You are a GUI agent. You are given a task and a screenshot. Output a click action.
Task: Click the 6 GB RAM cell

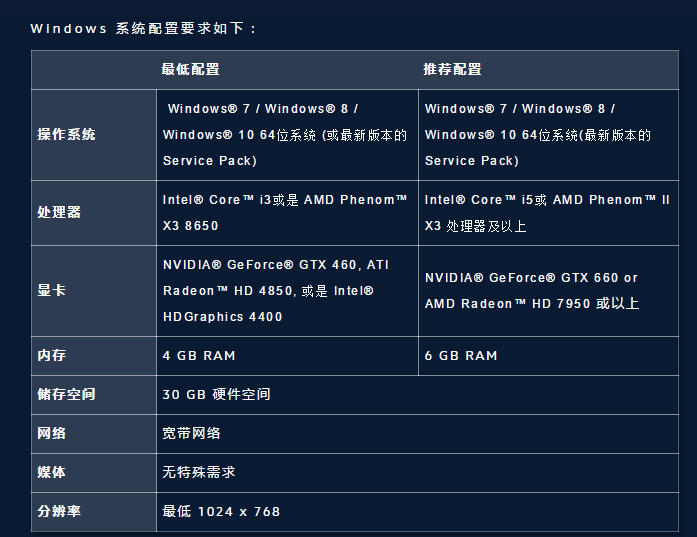tap(461, 356)
